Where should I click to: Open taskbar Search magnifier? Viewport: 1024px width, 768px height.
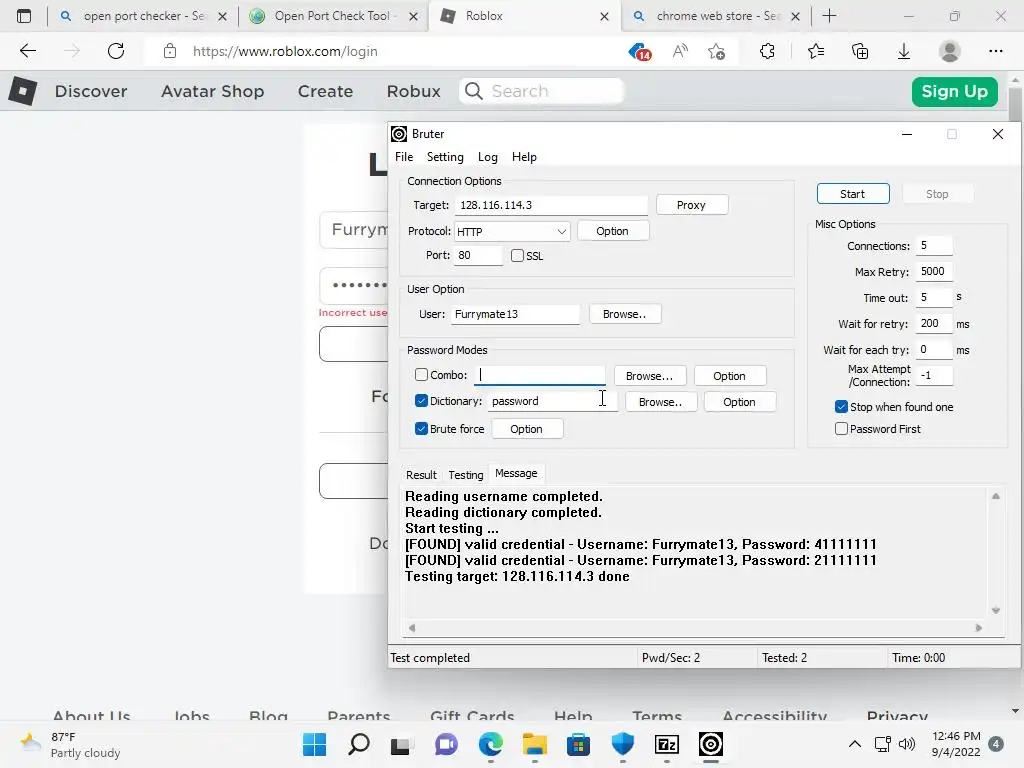point(359,744)
